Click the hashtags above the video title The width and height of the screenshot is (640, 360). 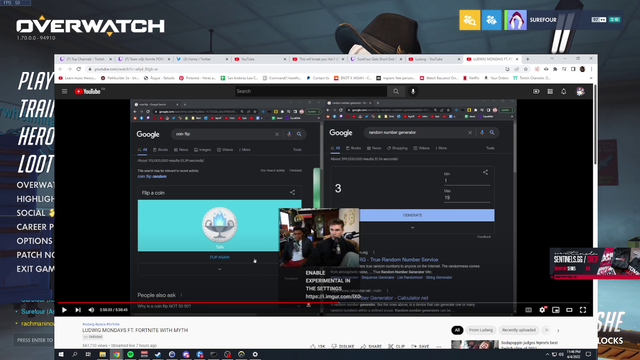tap(101, 324)
